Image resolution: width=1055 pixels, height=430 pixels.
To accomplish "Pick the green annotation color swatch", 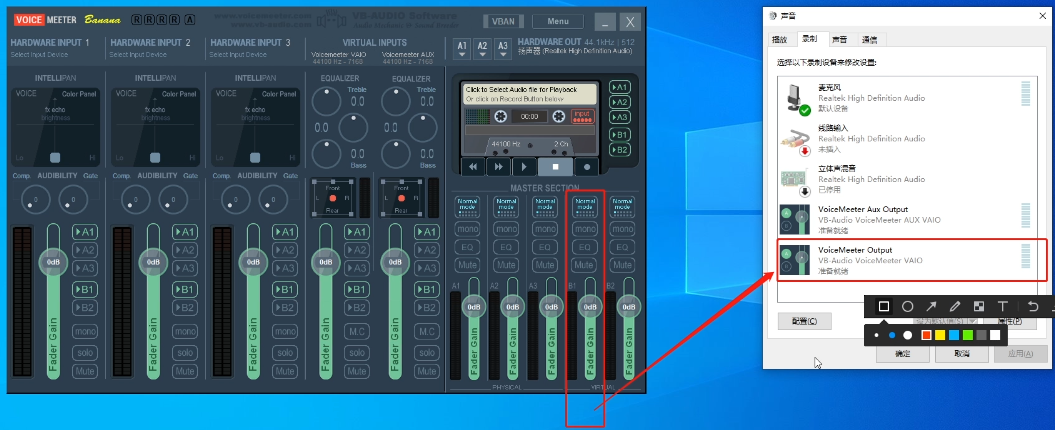I will (967, 335).
